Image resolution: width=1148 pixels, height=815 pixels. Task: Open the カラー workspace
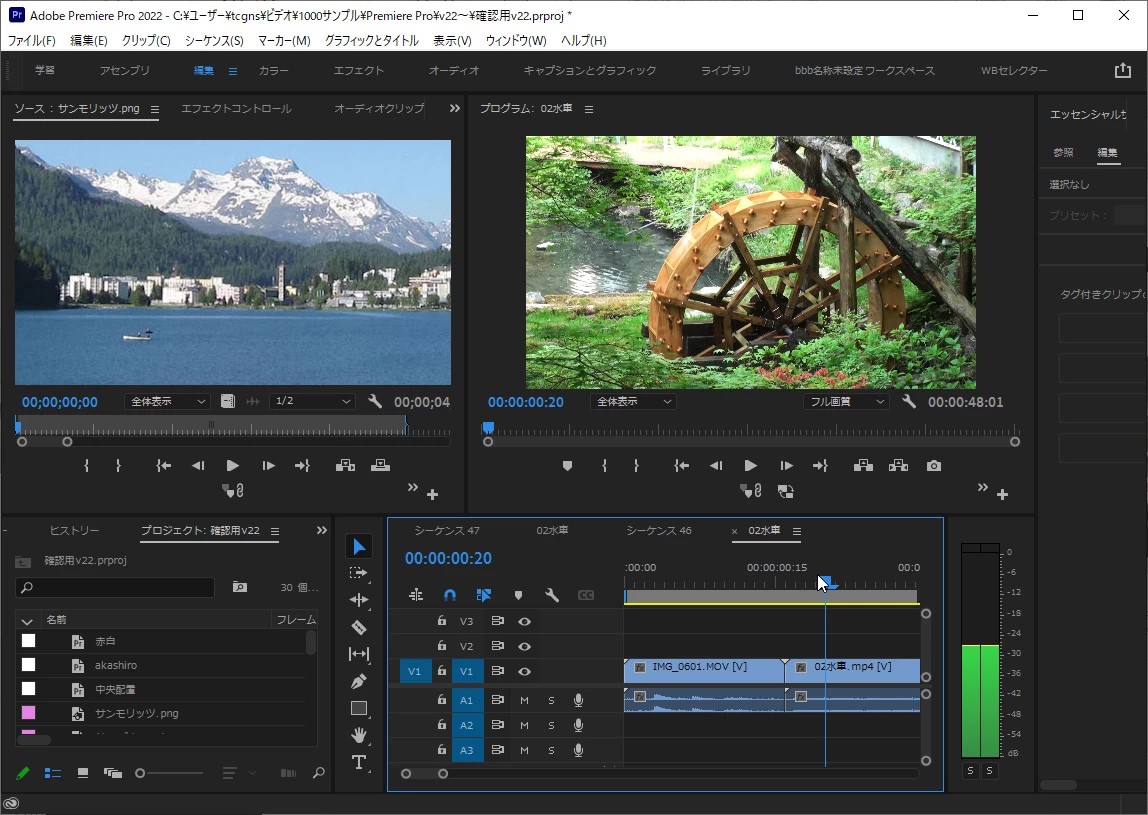(274, 71)
